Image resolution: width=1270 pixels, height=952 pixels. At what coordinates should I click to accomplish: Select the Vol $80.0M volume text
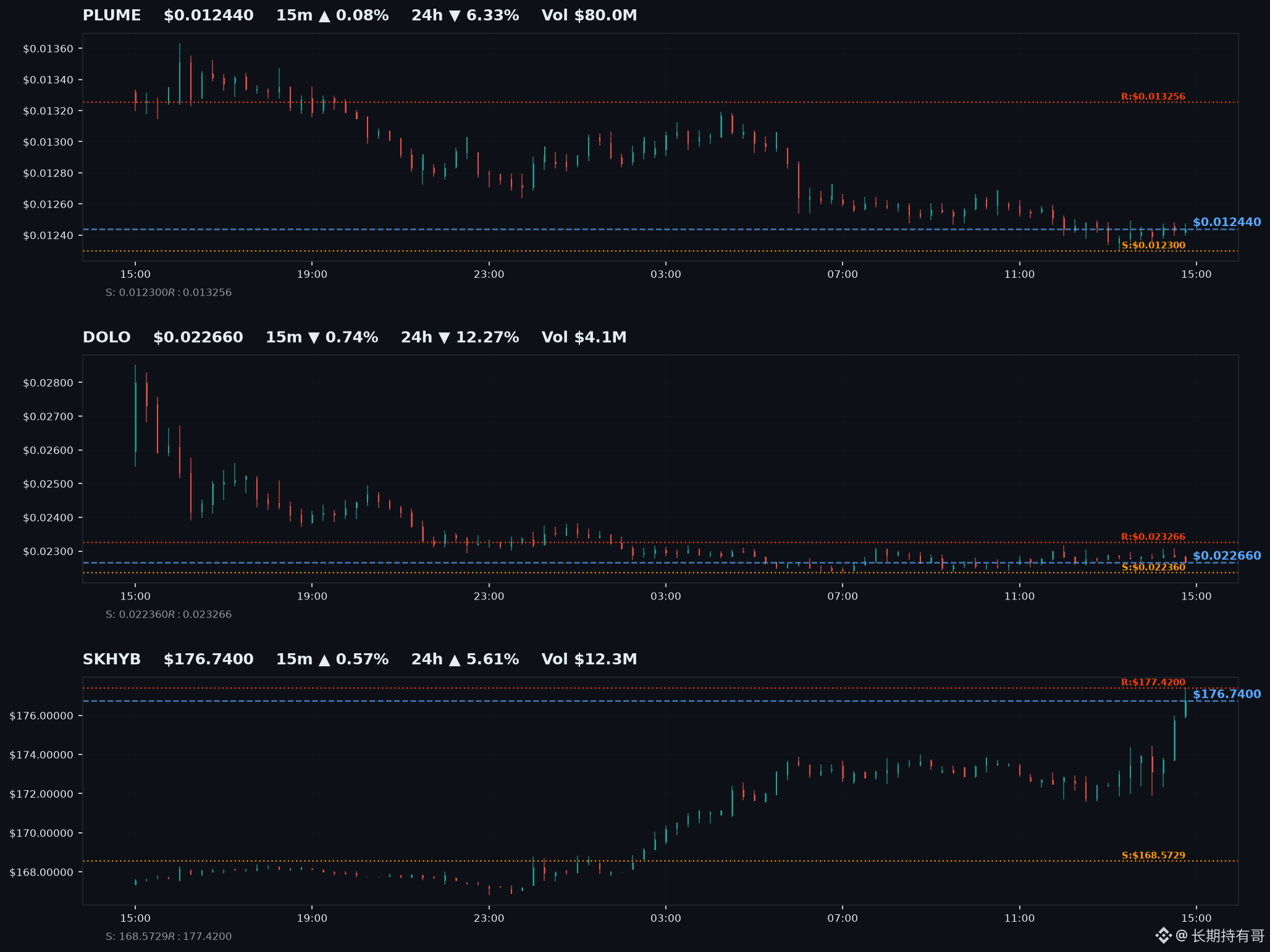click(x=589, y=15)
